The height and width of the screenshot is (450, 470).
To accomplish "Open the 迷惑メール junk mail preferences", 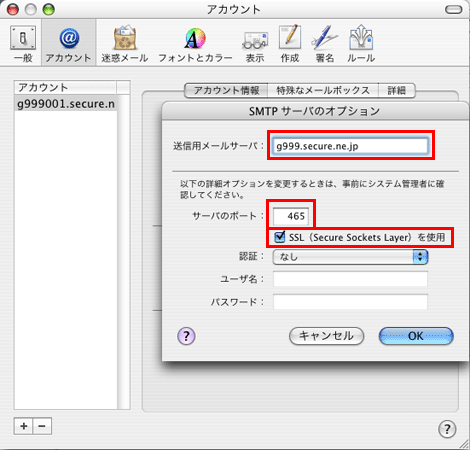I will click(x=125, y=44).
